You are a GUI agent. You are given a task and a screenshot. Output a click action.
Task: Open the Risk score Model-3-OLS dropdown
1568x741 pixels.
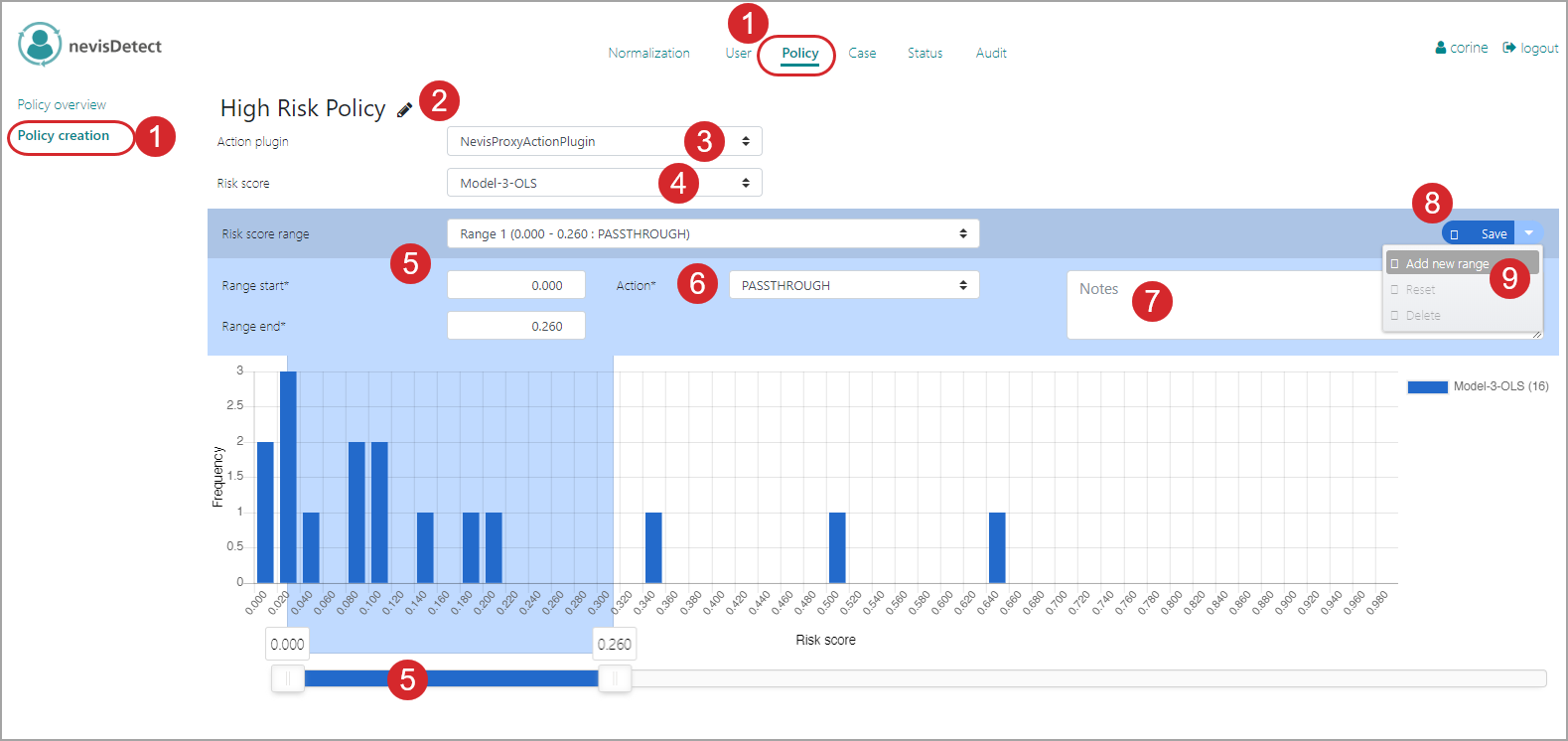pos(604,183)
